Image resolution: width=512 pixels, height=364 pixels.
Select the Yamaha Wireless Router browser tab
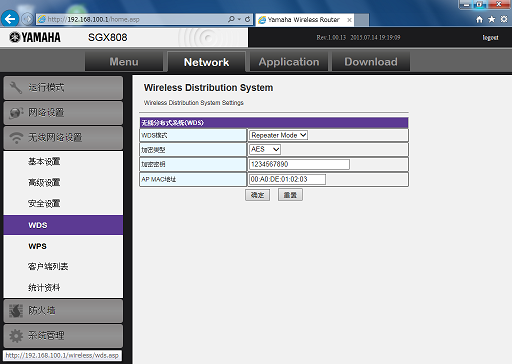(x=304, y=20)
